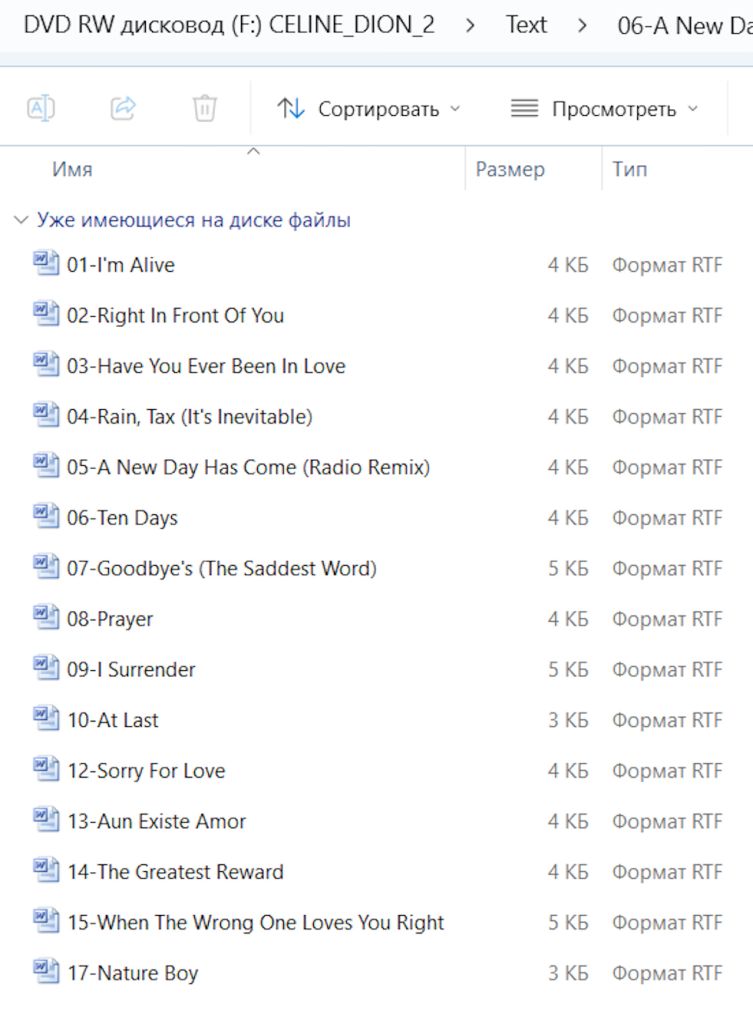Select the file name 17-Nature Boy
The image size is (753, 1024).
pos(133,973)
